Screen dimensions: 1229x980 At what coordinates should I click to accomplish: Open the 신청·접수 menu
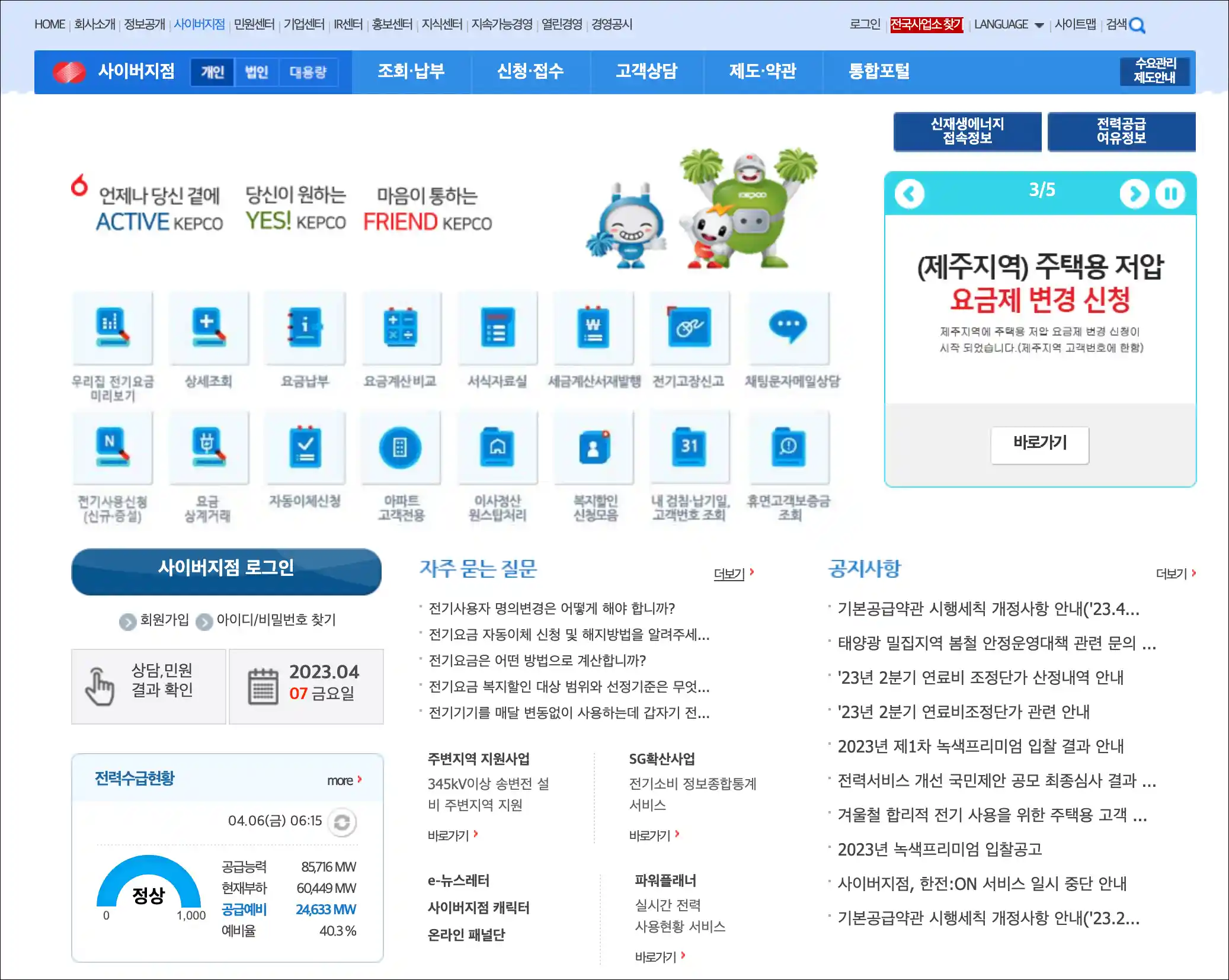[x=530, y=71]
